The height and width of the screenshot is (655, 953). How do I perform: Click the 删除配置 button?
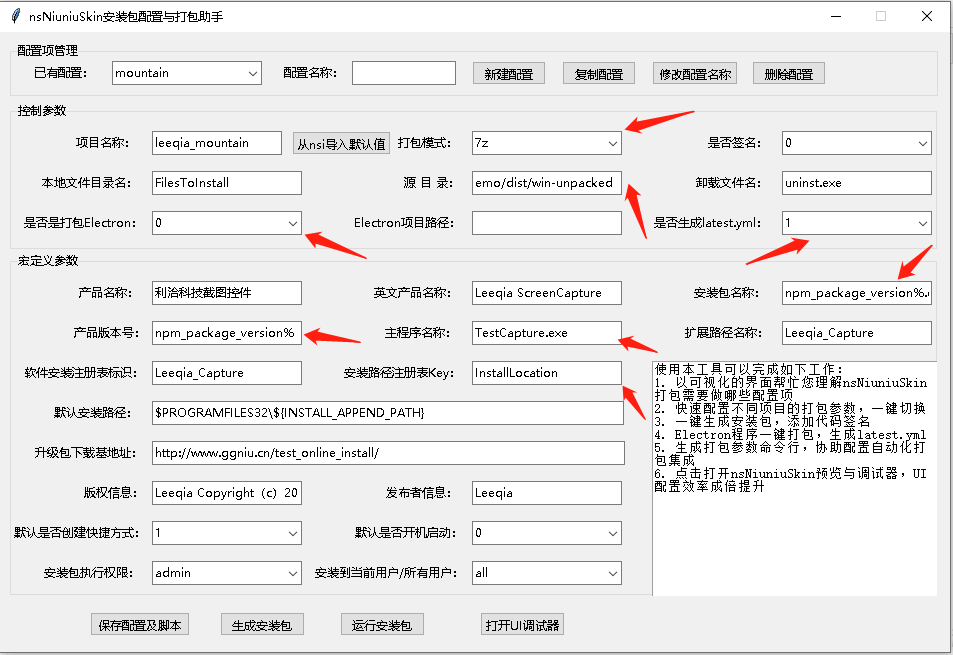(x=788, y=74)
